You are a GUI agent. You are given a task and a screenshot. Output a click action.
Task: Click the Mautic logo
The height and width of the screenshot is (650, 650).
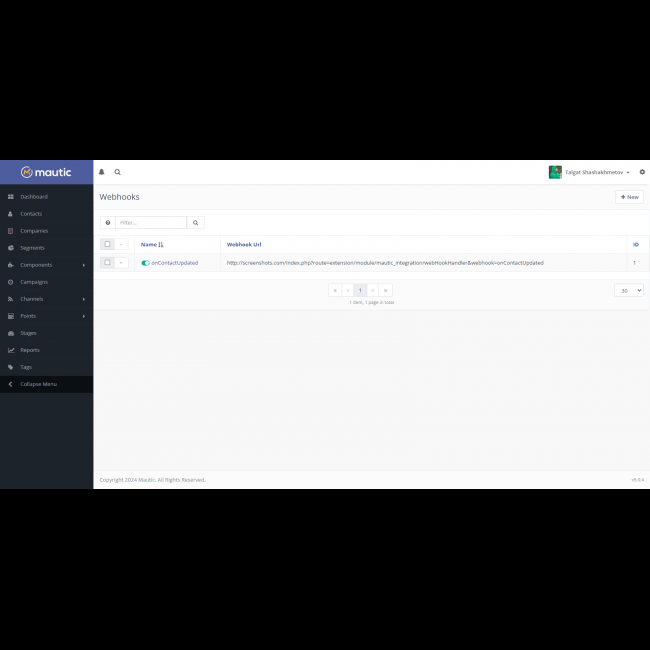(x=46, y=172)
